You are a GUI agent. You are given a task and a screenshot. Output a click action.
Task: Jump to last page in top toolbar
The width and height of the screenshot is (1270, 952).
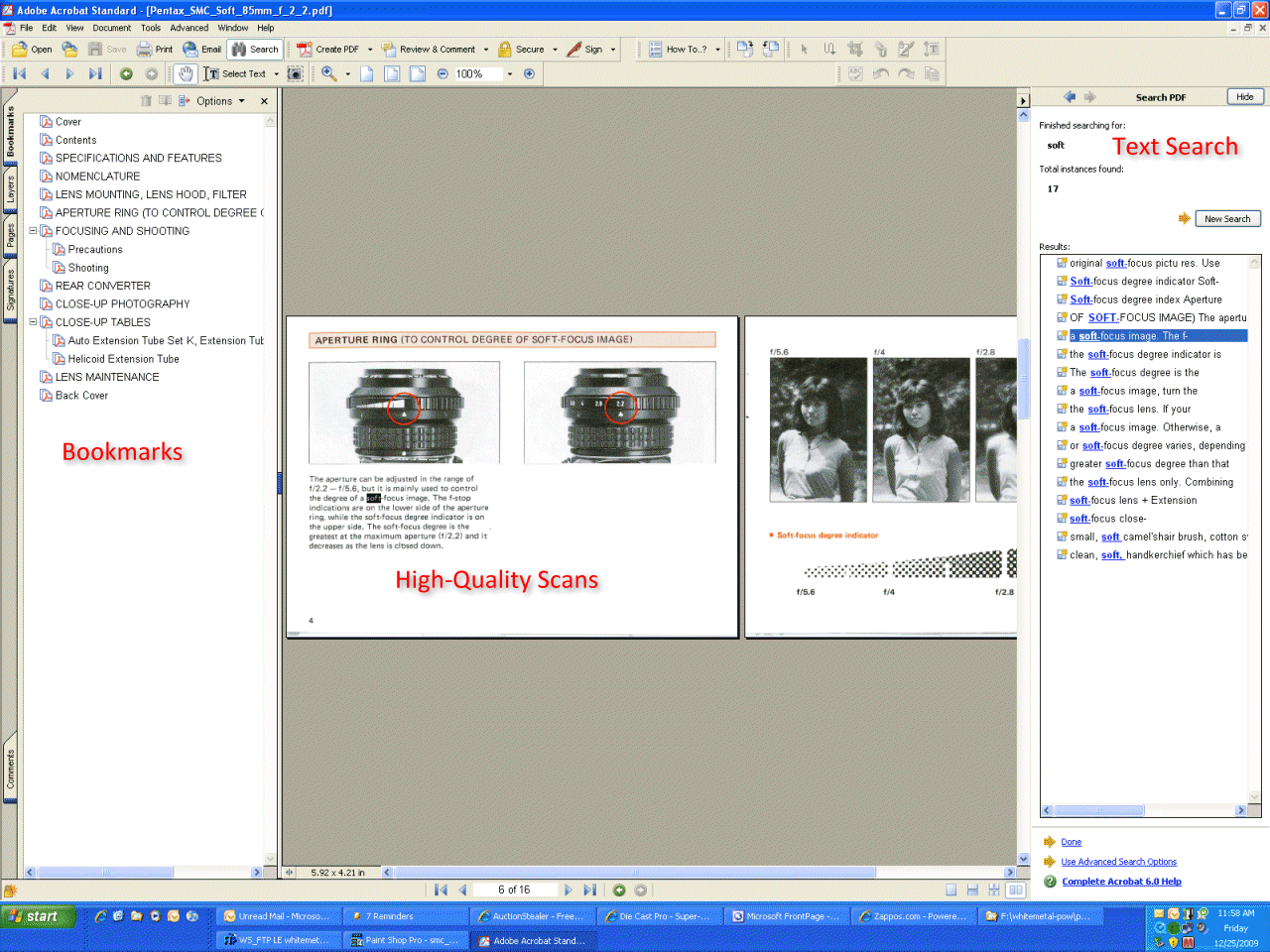point(95,73)
